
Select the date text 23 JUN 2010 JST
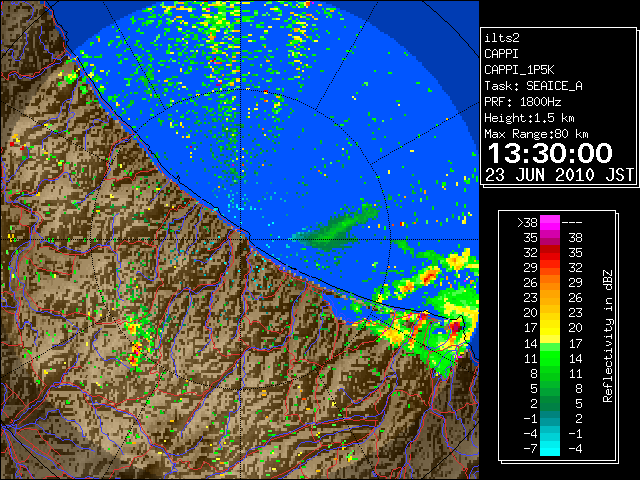tap(559, 175)
